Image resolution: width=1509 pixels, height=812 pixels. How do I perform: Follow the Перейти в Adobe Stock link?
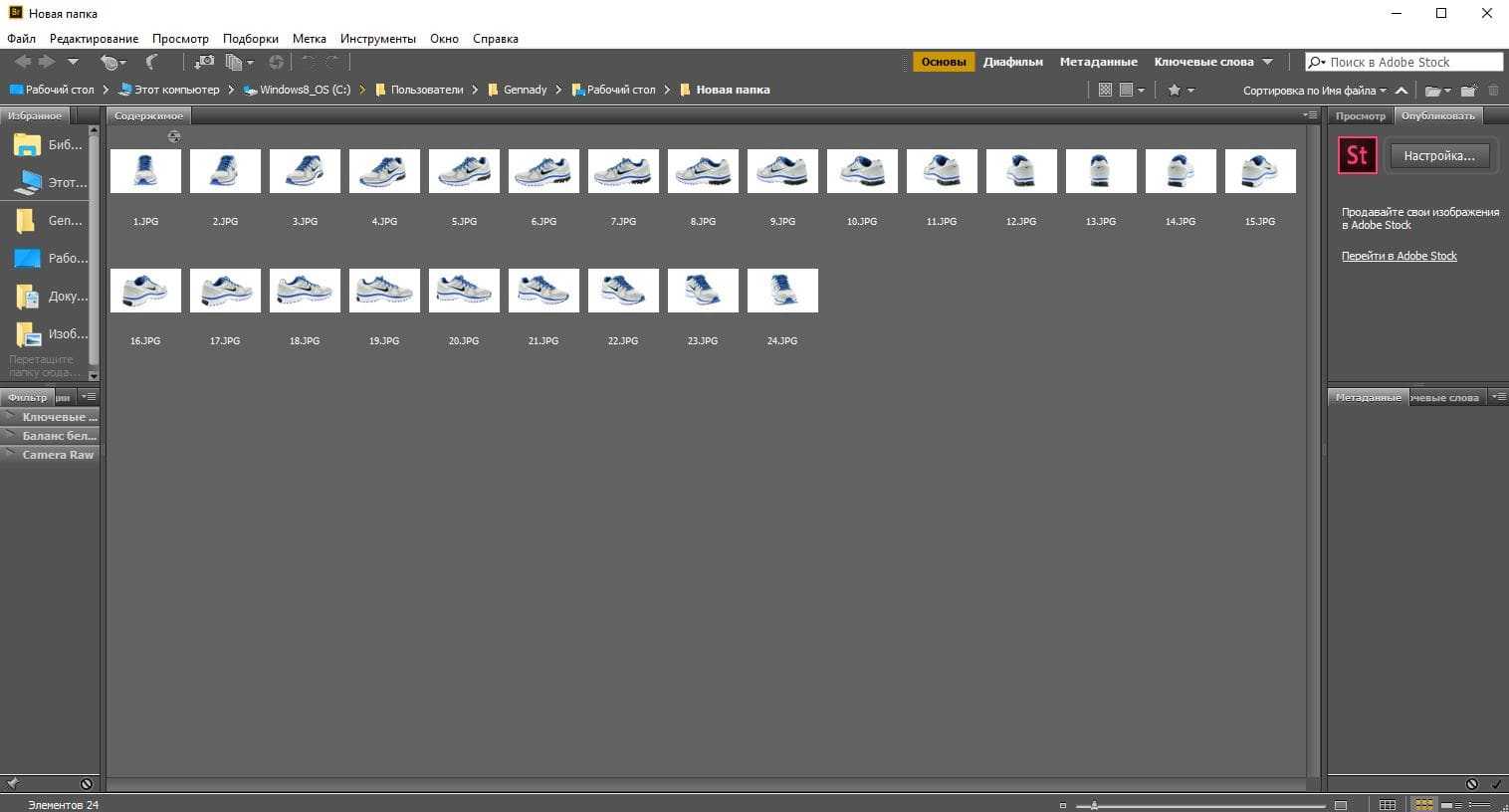pyautogui.click(x=1399, y=256)
